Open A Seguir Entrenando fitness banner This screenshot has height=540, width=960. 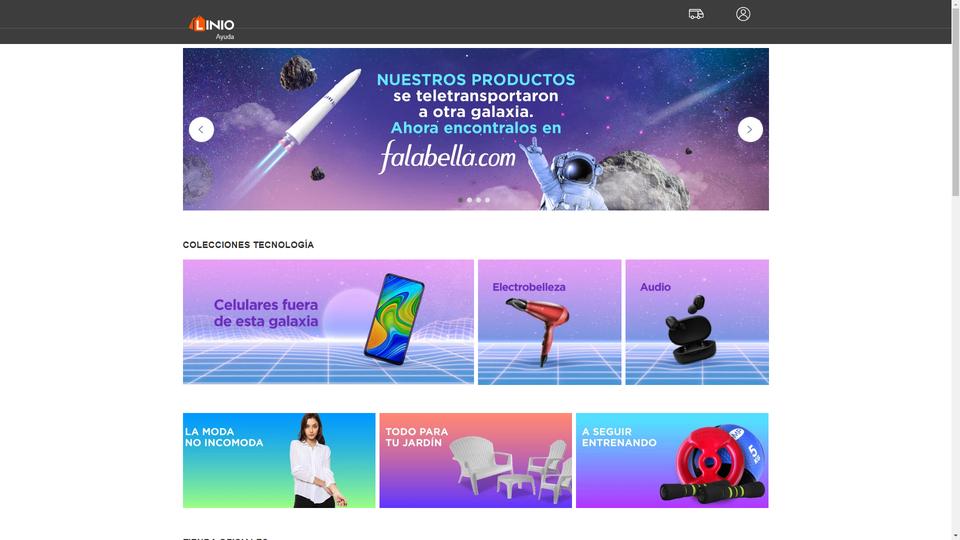[672, 460]
